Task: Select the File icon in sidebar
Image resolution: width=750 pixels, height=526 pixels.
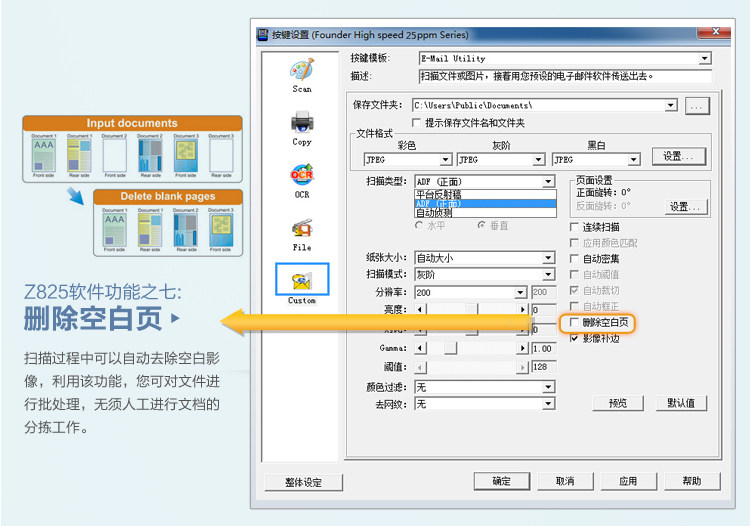Action: pos(302,229)
